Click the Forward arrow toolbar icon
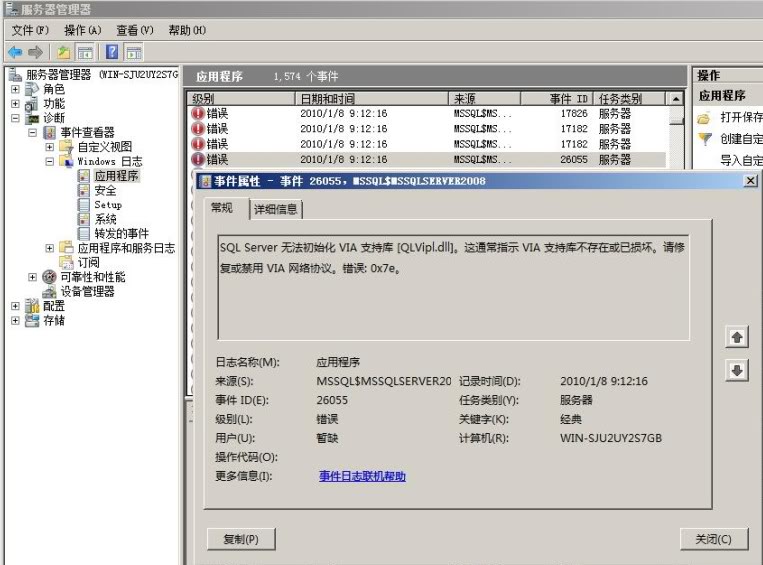This screenshot has height=565, width=763. point(36,52)
